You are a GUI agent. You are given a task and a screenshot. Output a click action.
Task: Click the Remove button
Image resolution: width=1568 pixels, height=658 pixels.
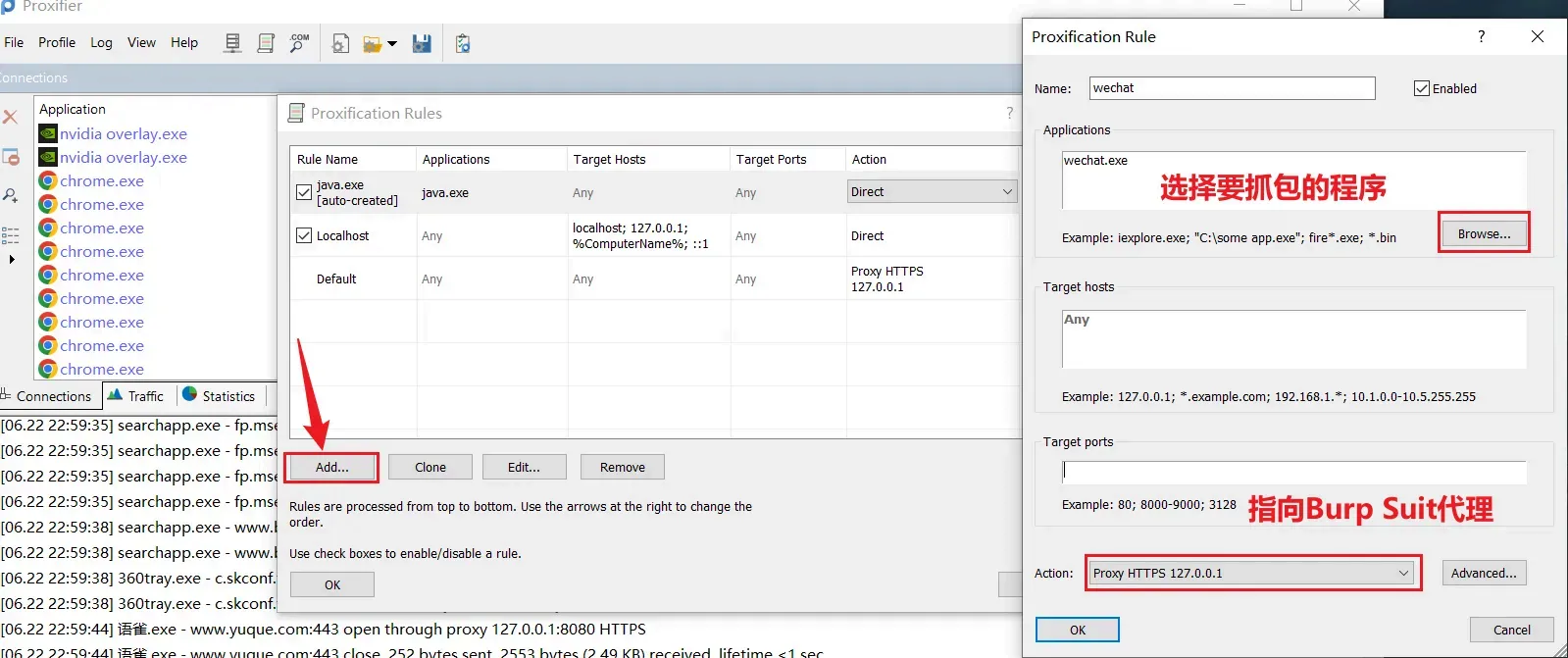pos(623,467)
